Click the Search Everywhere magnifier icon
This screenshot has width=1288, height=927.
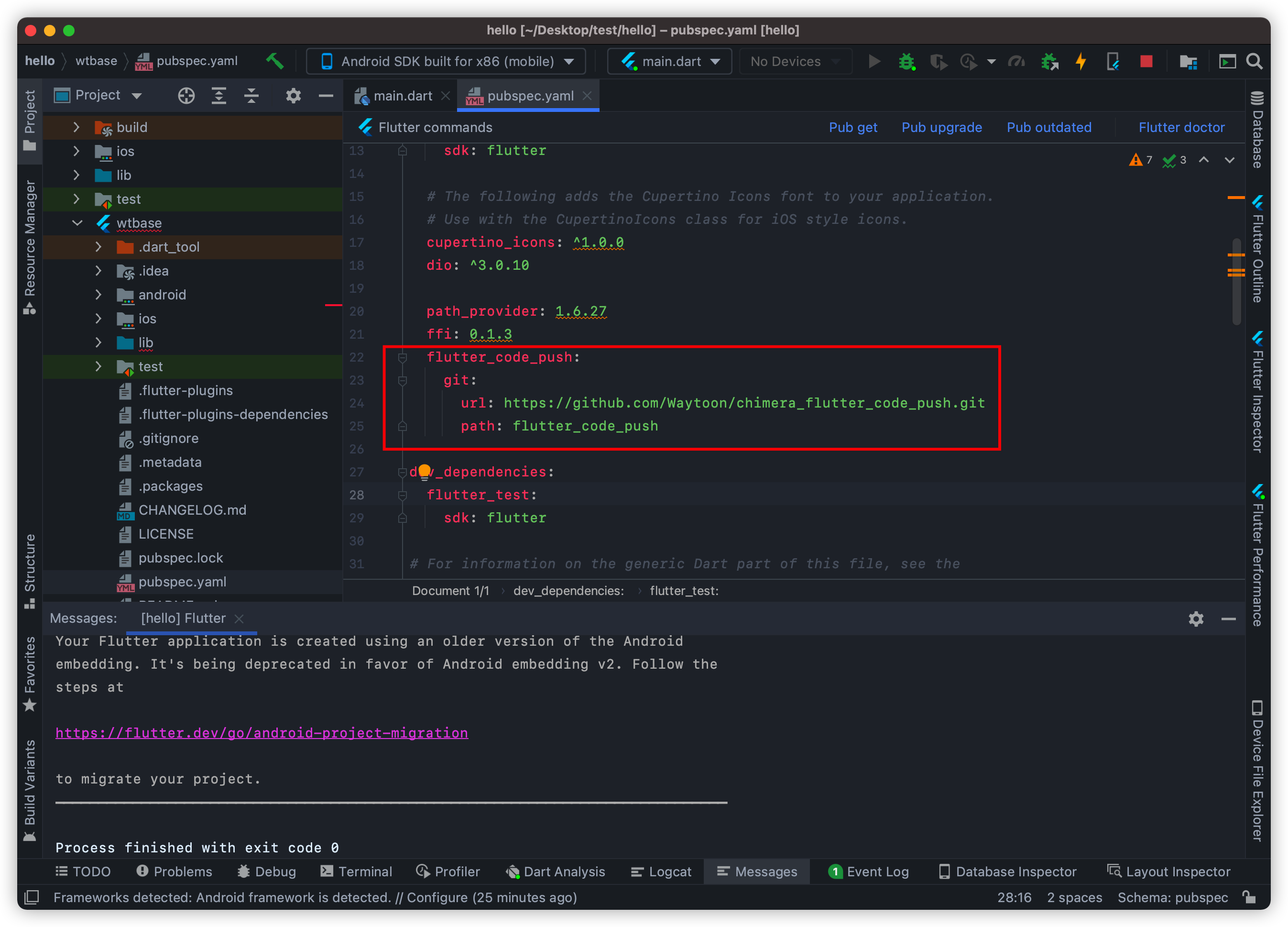point(1255,61)
